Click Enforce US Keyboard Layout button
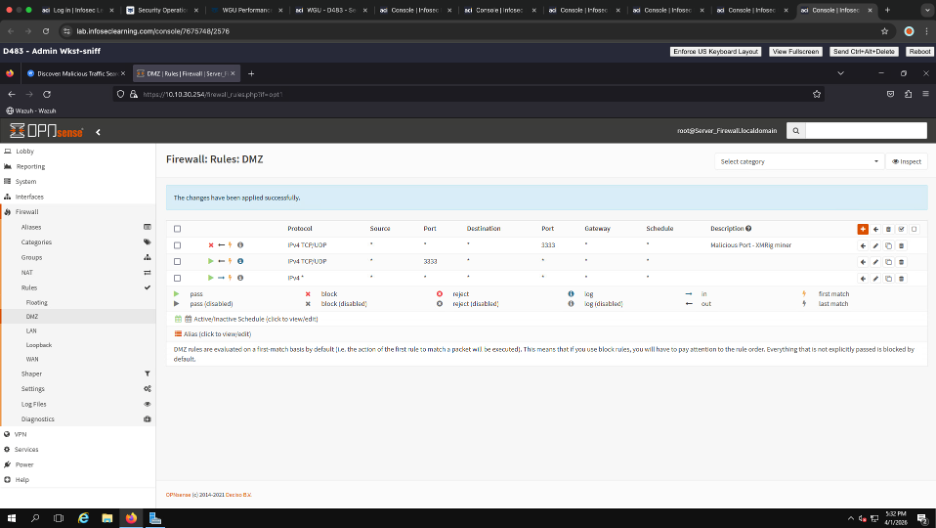Screen dimensions: 936x528 716,52
